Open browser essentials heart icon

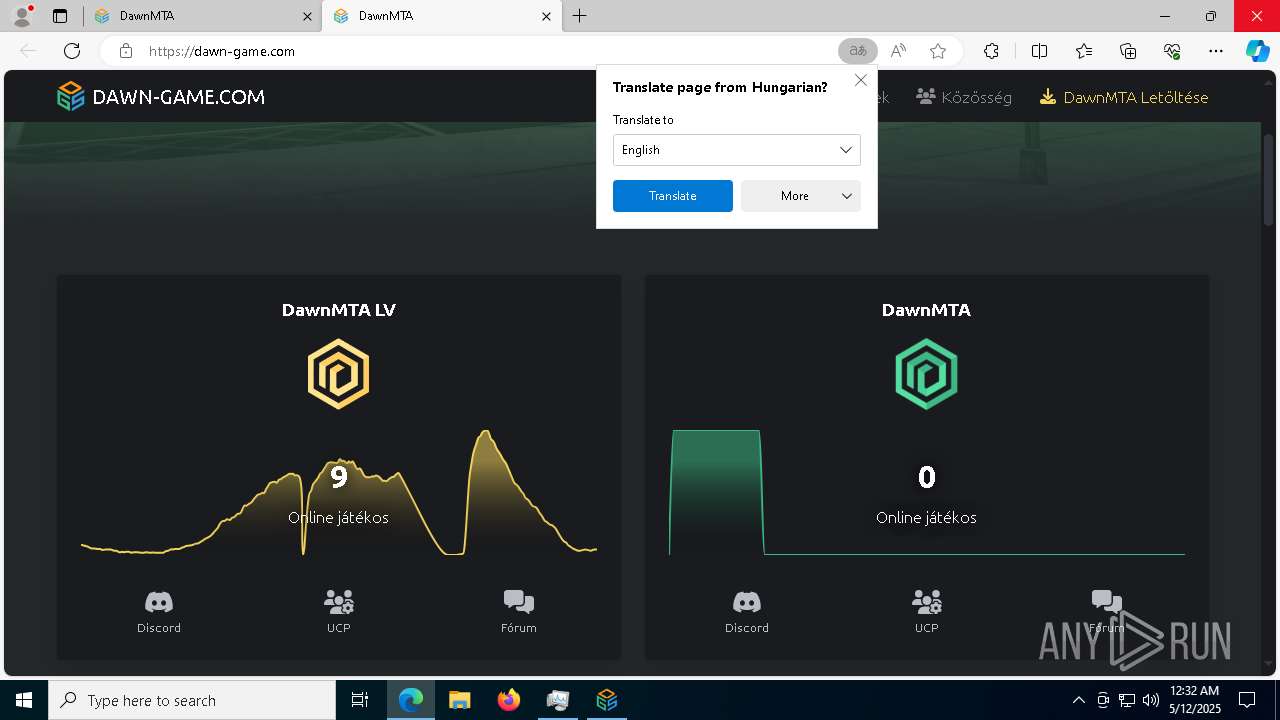tap(1172, 51)
